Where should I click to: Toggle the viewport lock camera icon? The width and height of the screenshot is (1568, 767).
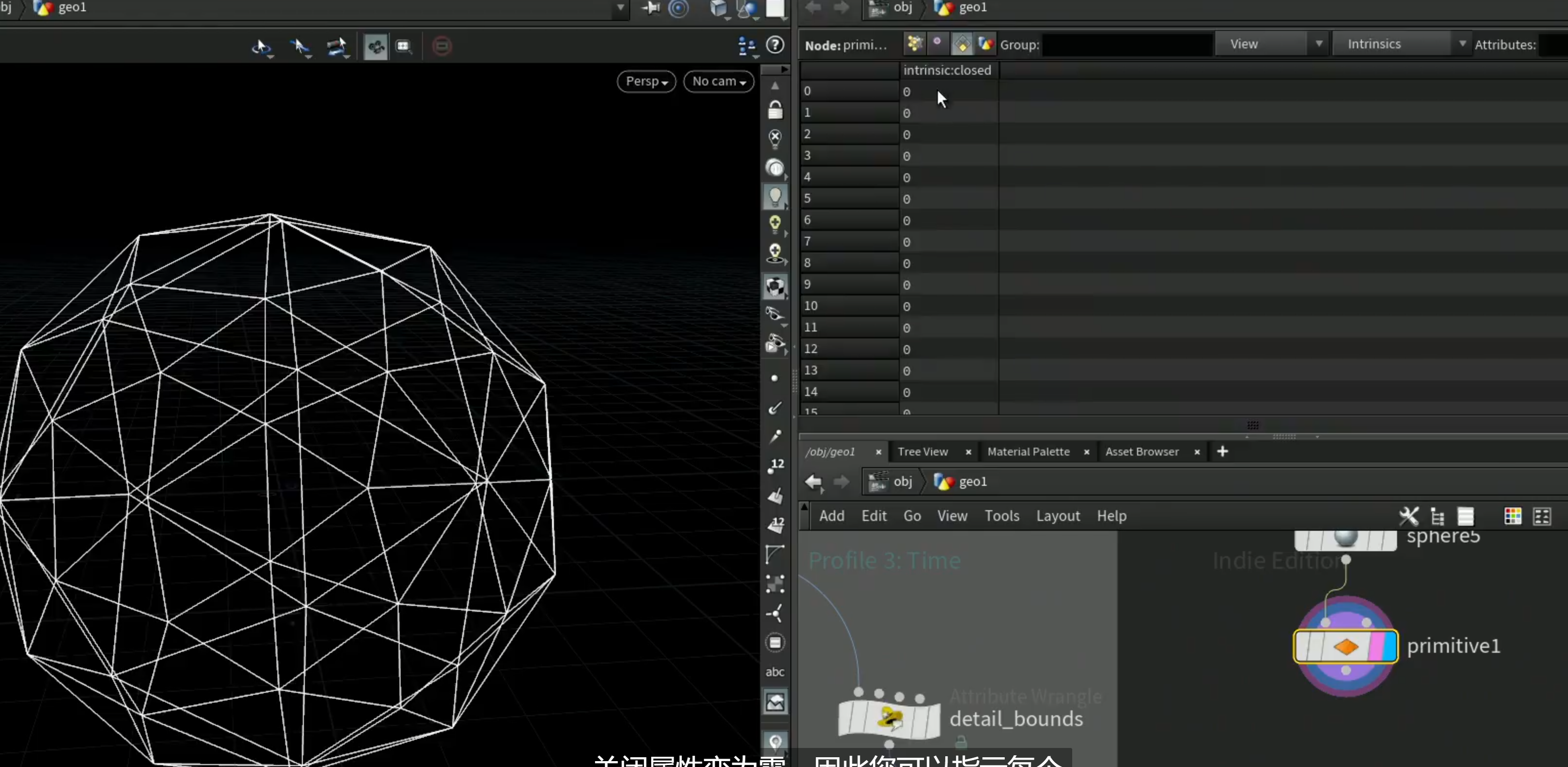coord(775,110)
